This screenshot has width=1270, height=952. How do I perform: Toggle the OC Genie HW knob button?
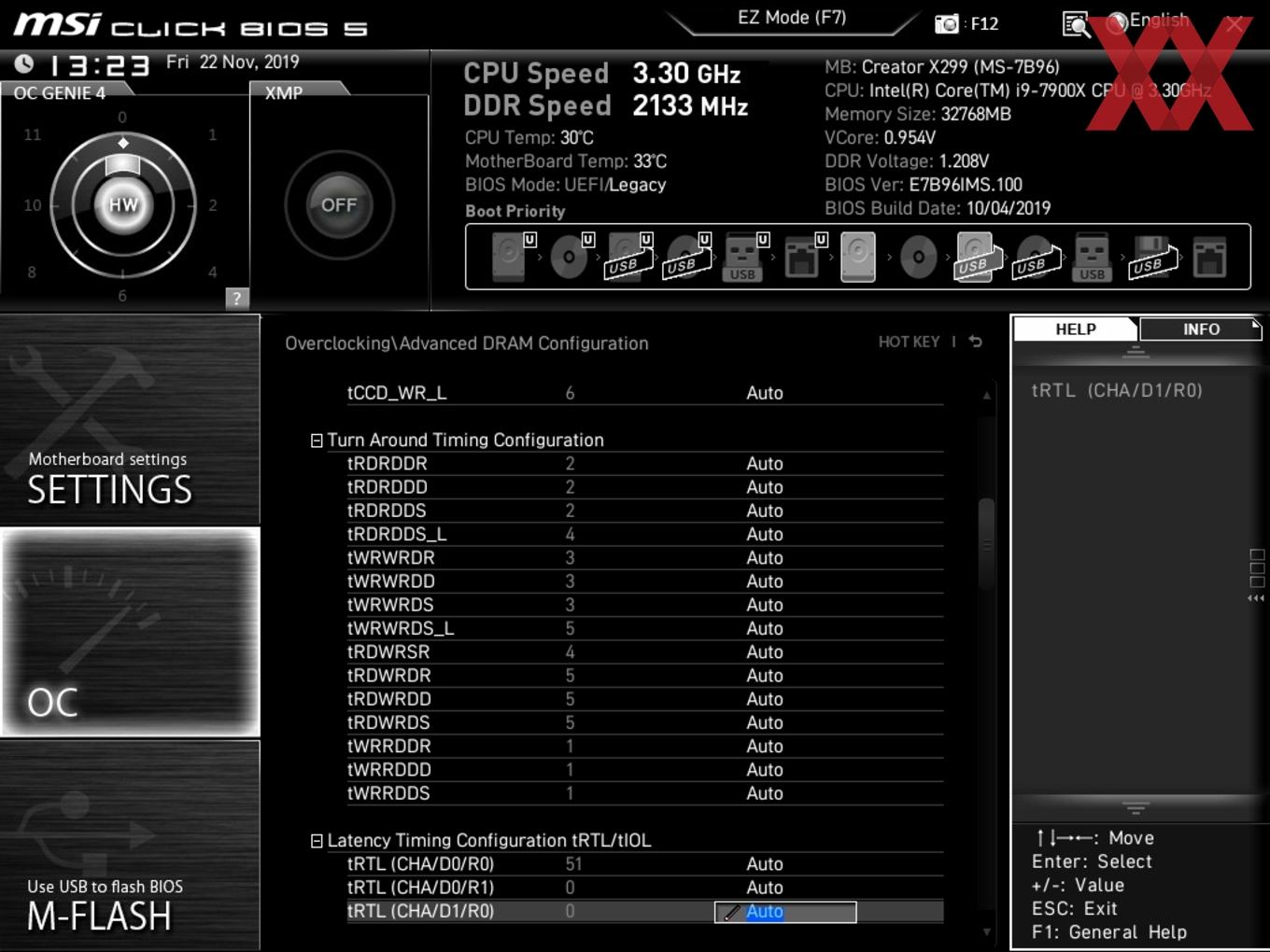pos(123,204)
